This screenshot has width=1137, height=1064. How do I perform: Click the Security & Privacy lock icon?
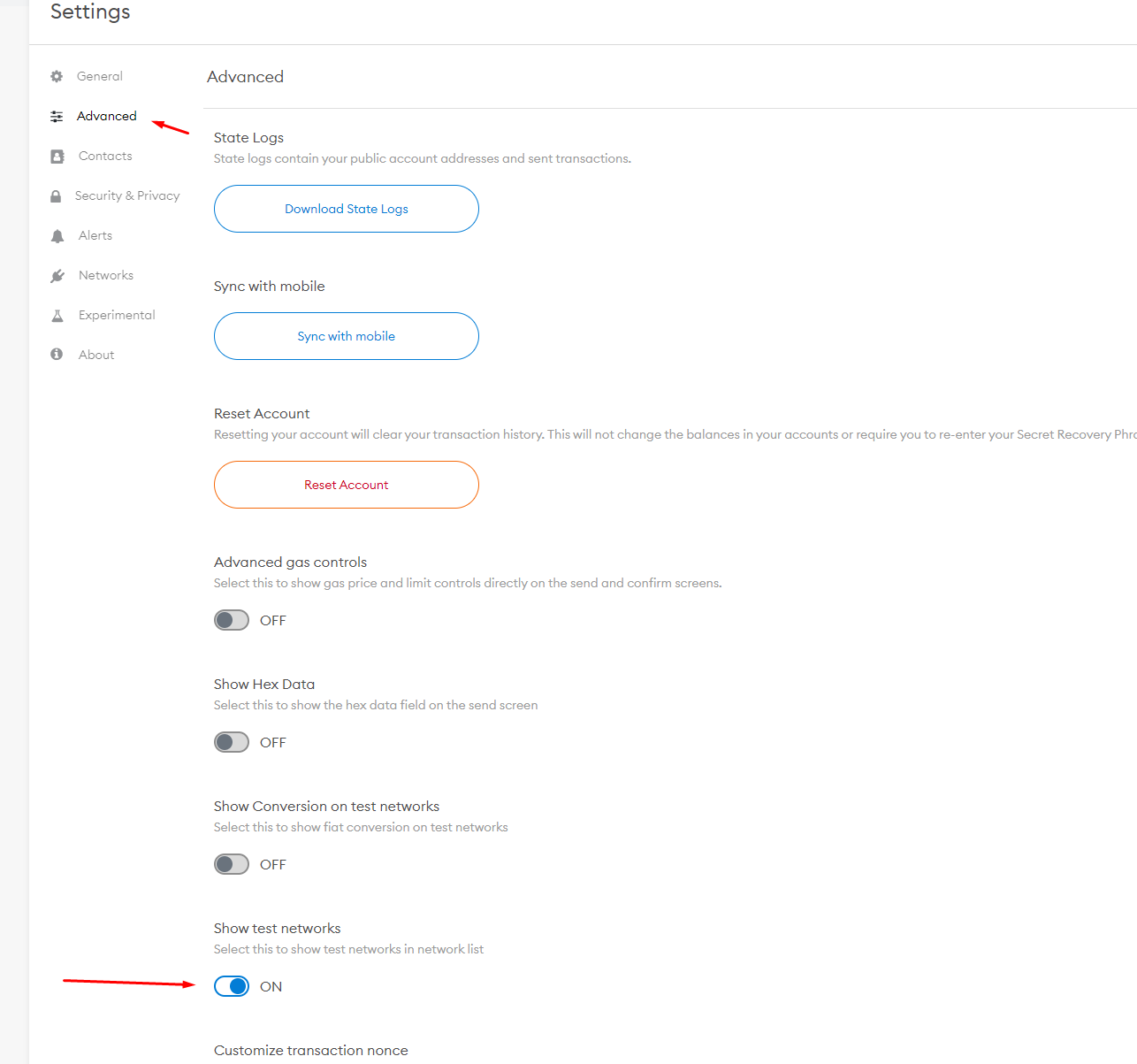[56, 196]
